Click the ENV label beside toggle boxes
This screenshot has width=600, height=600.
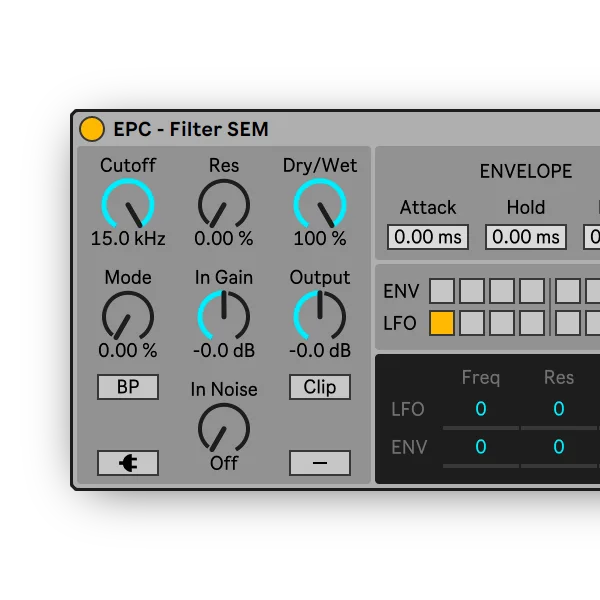(x=401, y=291)
